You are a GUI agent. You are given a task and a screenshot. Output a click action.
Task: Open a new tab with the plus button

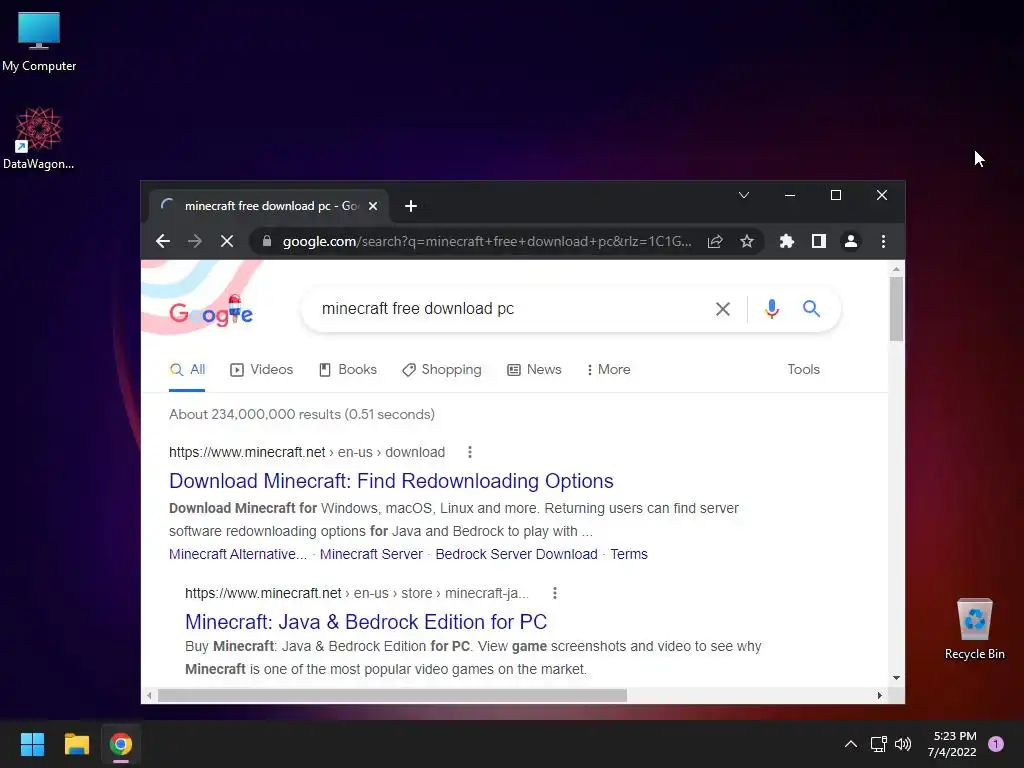(411, 206)
